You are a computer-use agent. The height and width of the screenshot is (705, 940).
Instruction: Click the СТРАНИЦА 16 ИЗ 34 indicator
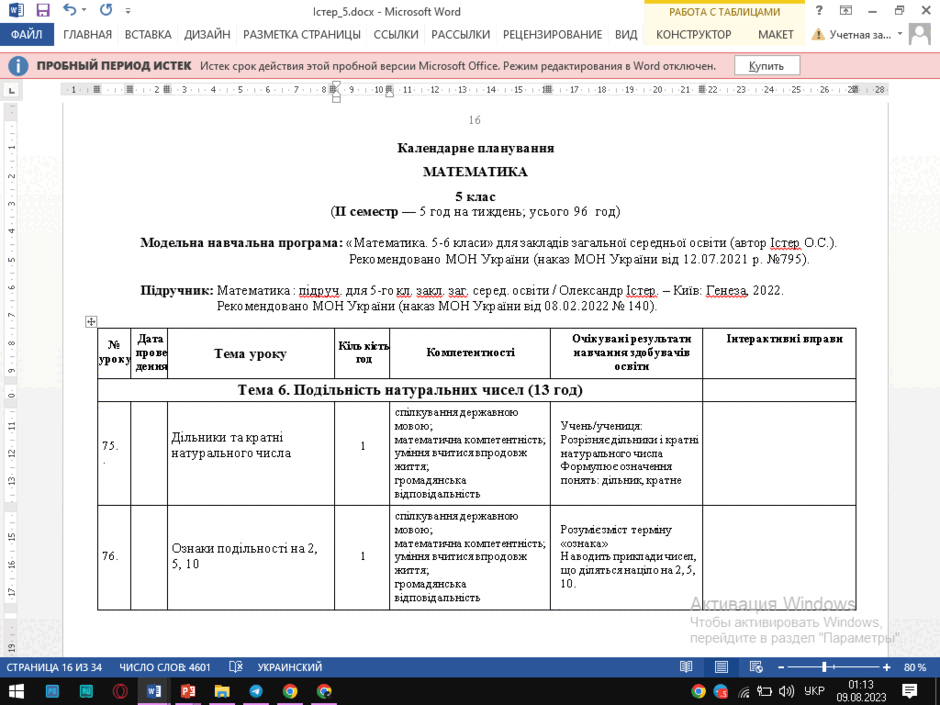point(54,667)
